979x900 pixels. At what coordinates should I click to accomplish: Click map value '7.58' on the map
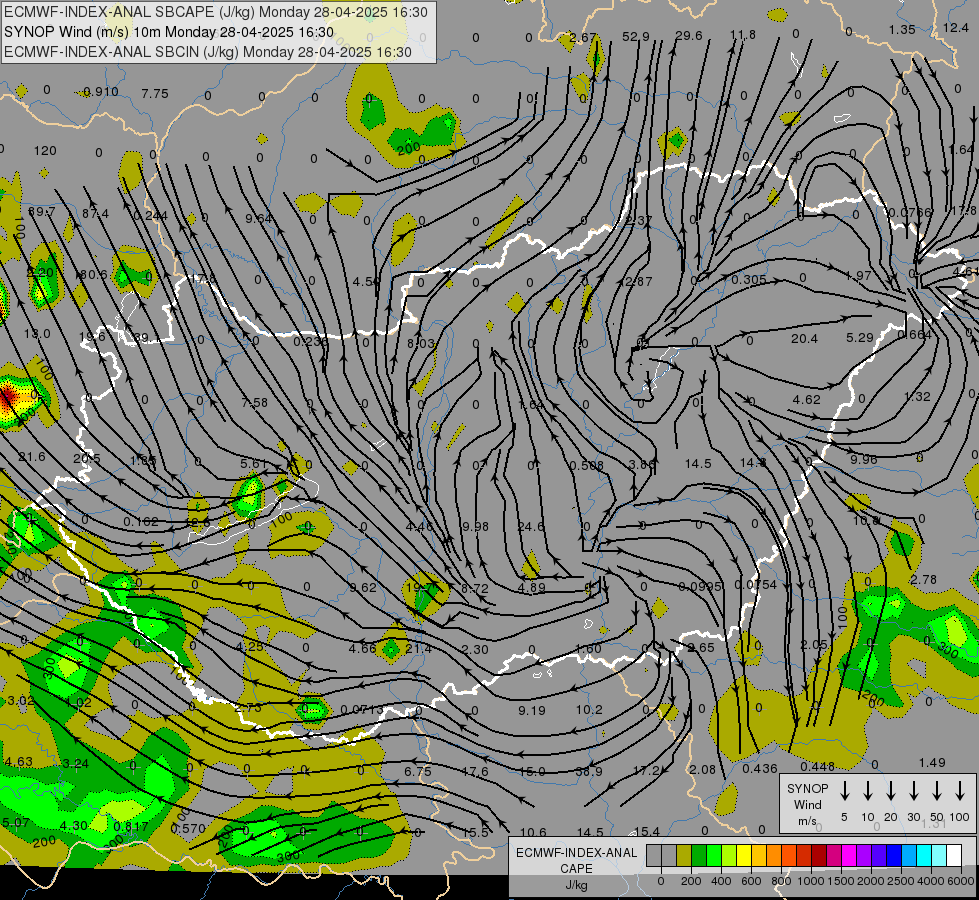pyautogui.click(x=255, y=403)
